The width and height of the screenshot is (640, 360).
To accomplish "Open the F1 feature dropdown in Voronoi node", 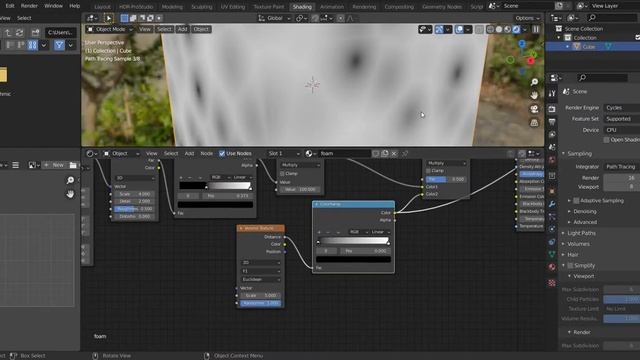I will click(261, 271).
